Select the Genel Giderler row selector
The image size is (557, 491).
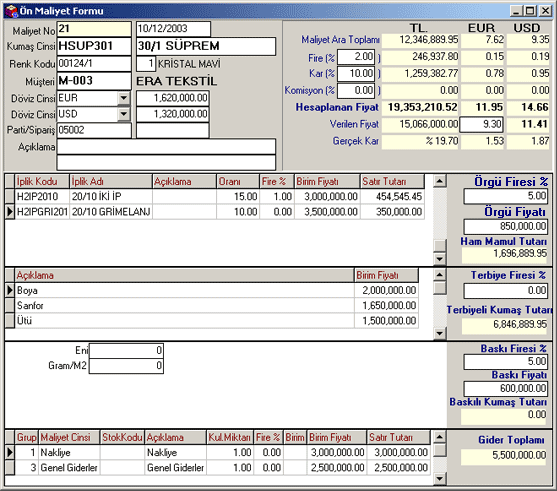click(x=10, y=468)
